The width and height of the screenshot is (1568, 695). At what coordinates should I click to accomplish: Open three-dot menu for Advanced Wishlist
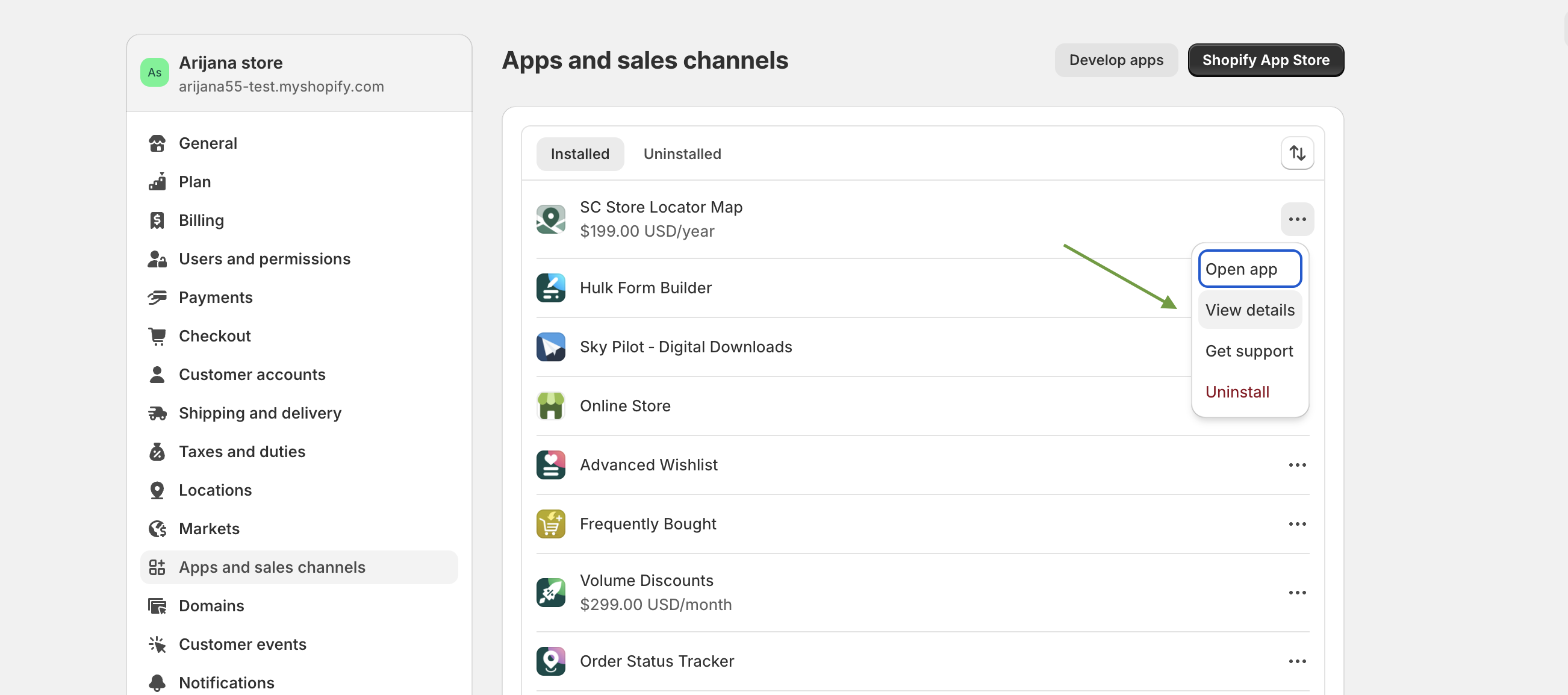coord(1296,465)
